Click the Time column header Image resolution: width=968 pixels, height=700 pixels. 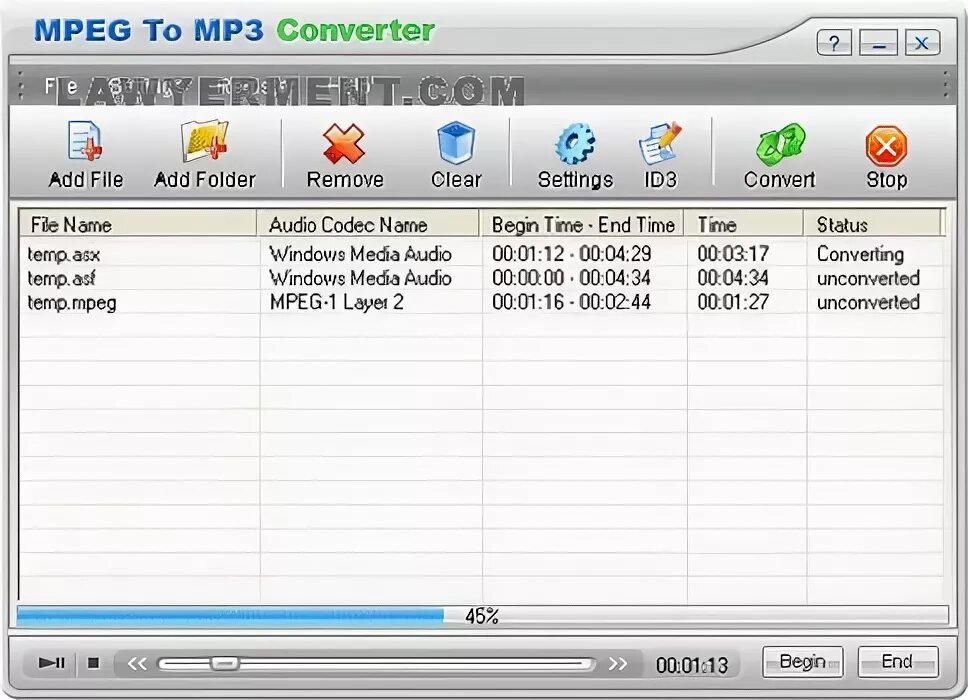744,224
